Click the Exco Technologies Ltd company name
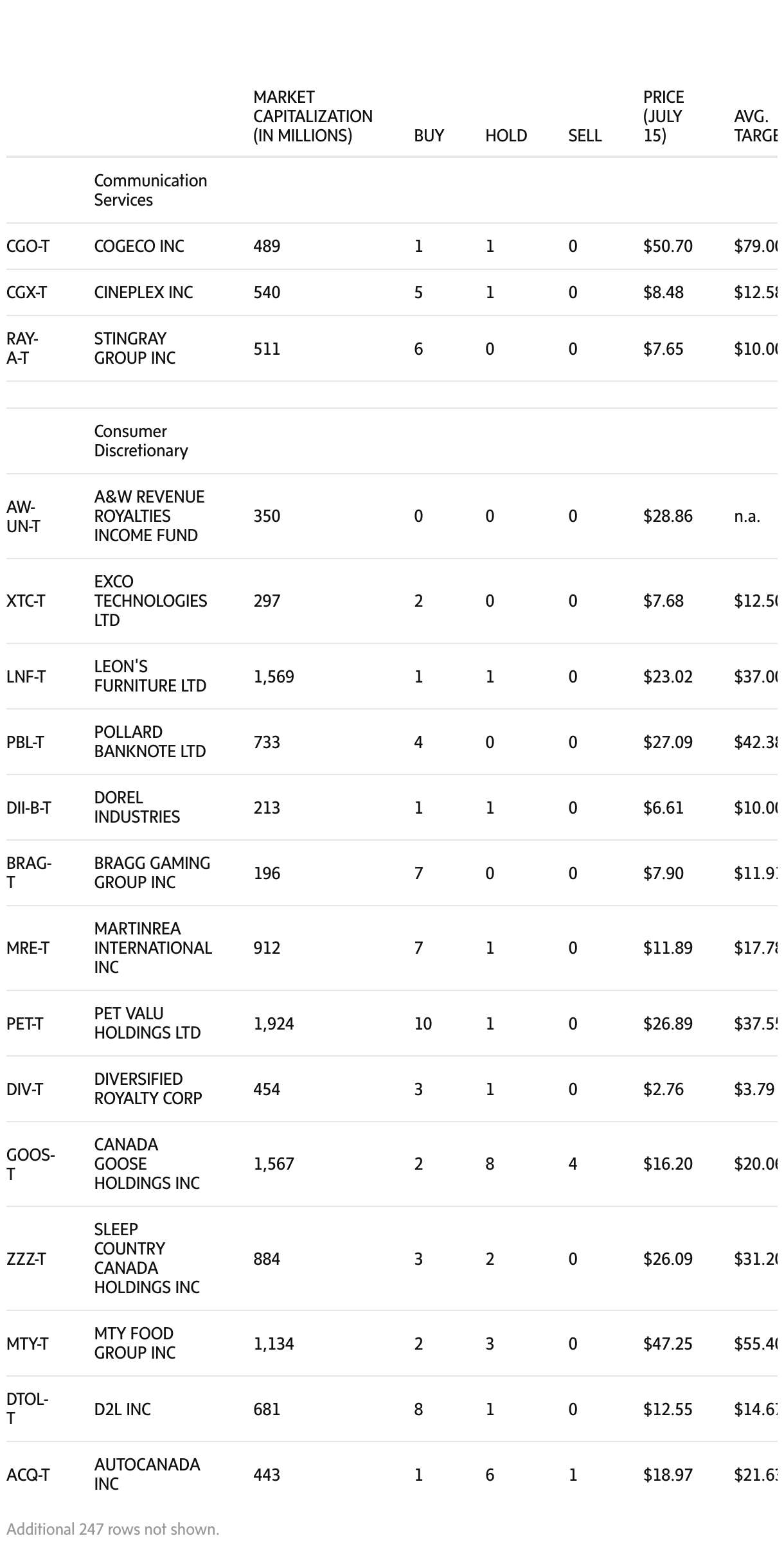Viewport: 784px width, 1545px height. tap(150, 601)
